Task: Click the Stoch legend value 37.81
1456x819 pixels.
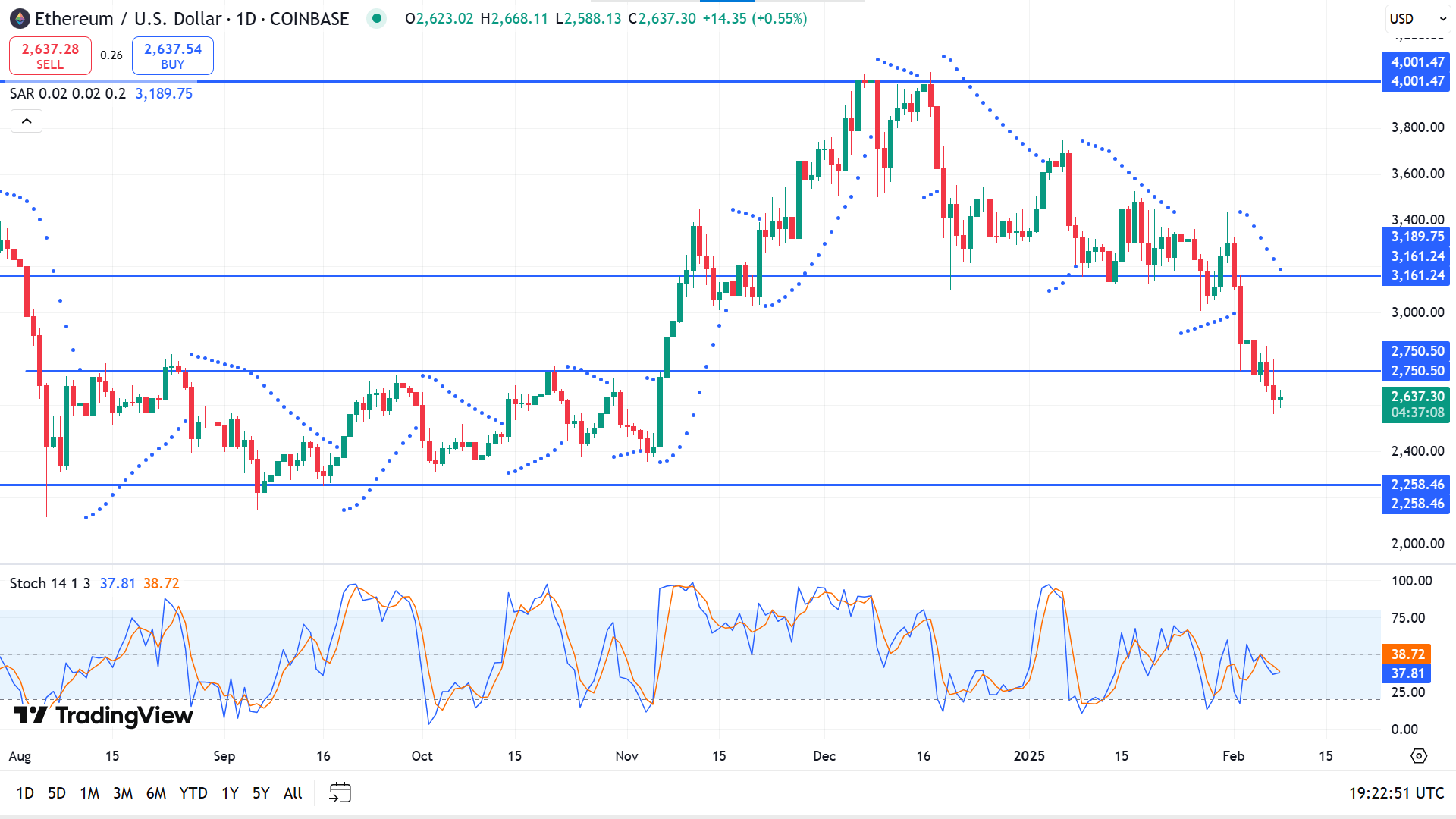Action: 118,583
